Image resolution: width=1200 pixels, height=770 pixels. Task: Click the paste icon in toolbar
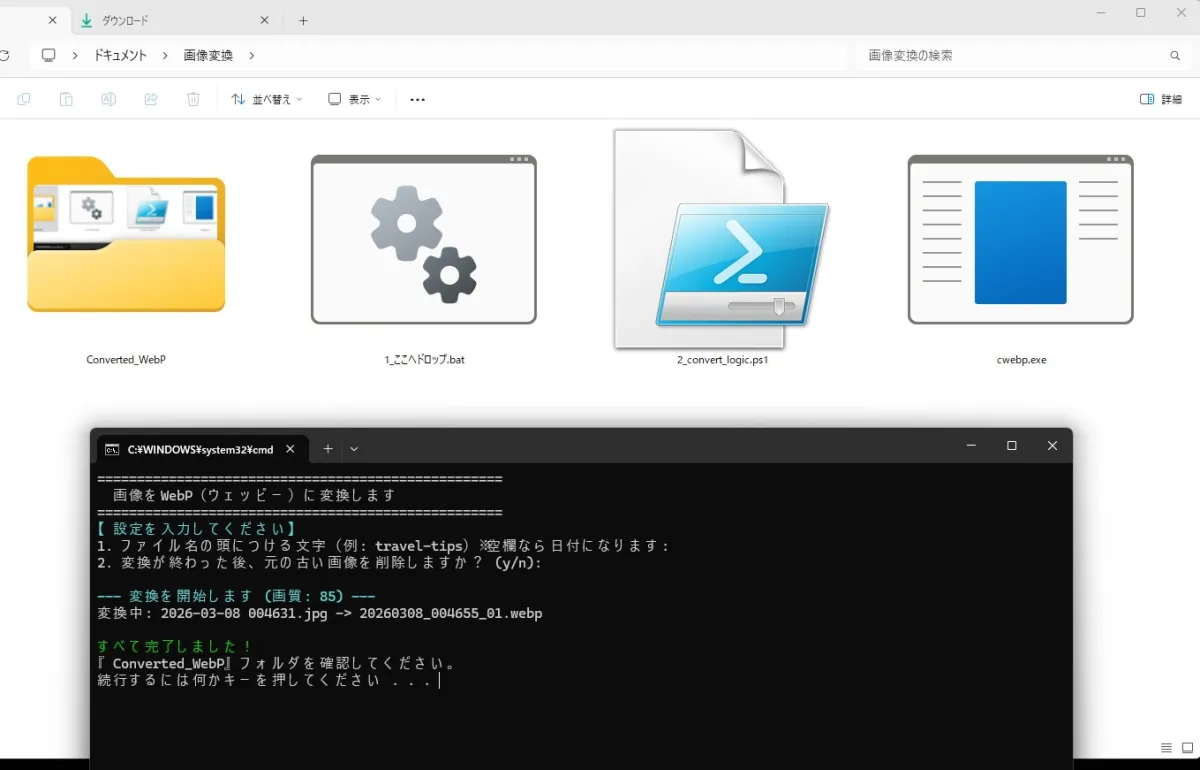coord(66,99)
